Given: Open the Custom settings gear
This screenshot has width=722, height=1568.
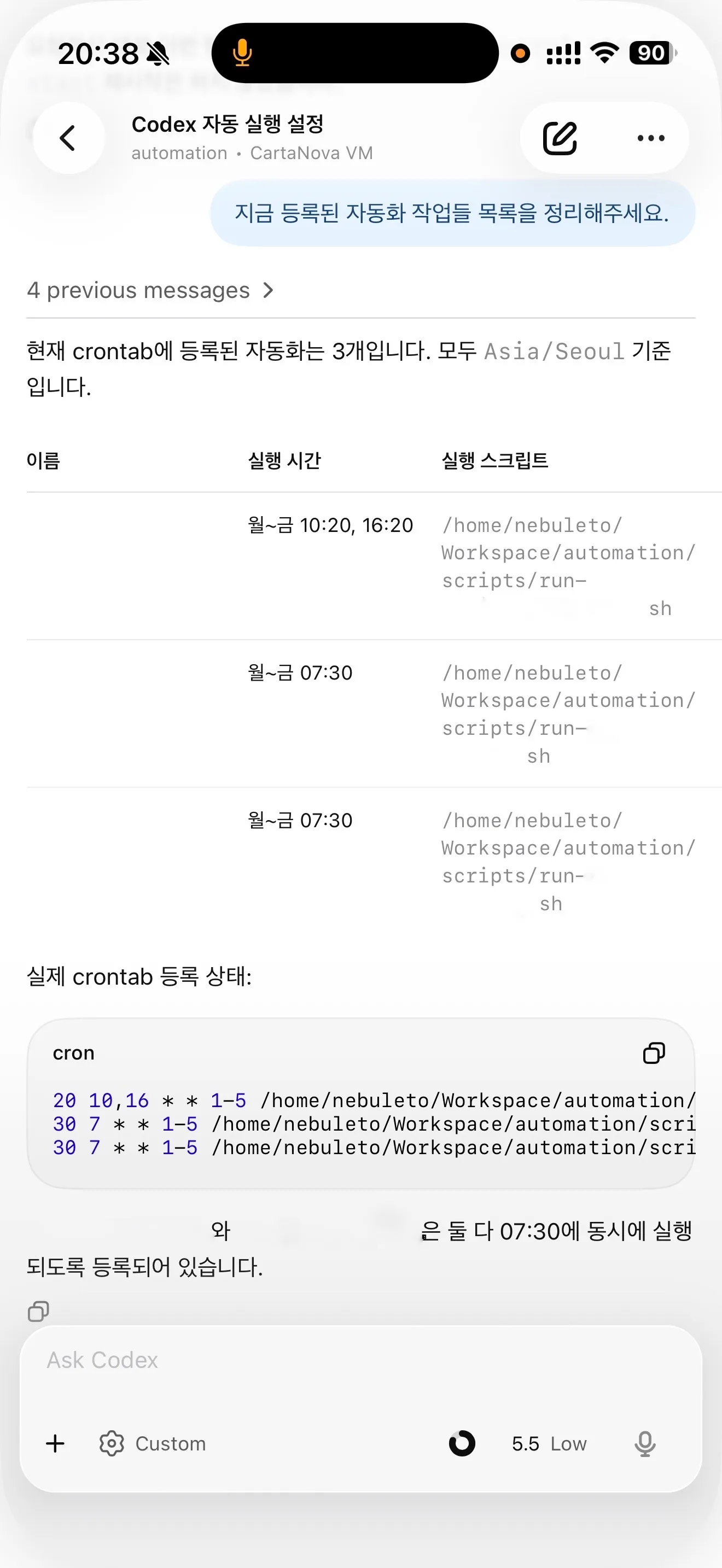Looking at the screenshot, I should tap(112, 1443).
